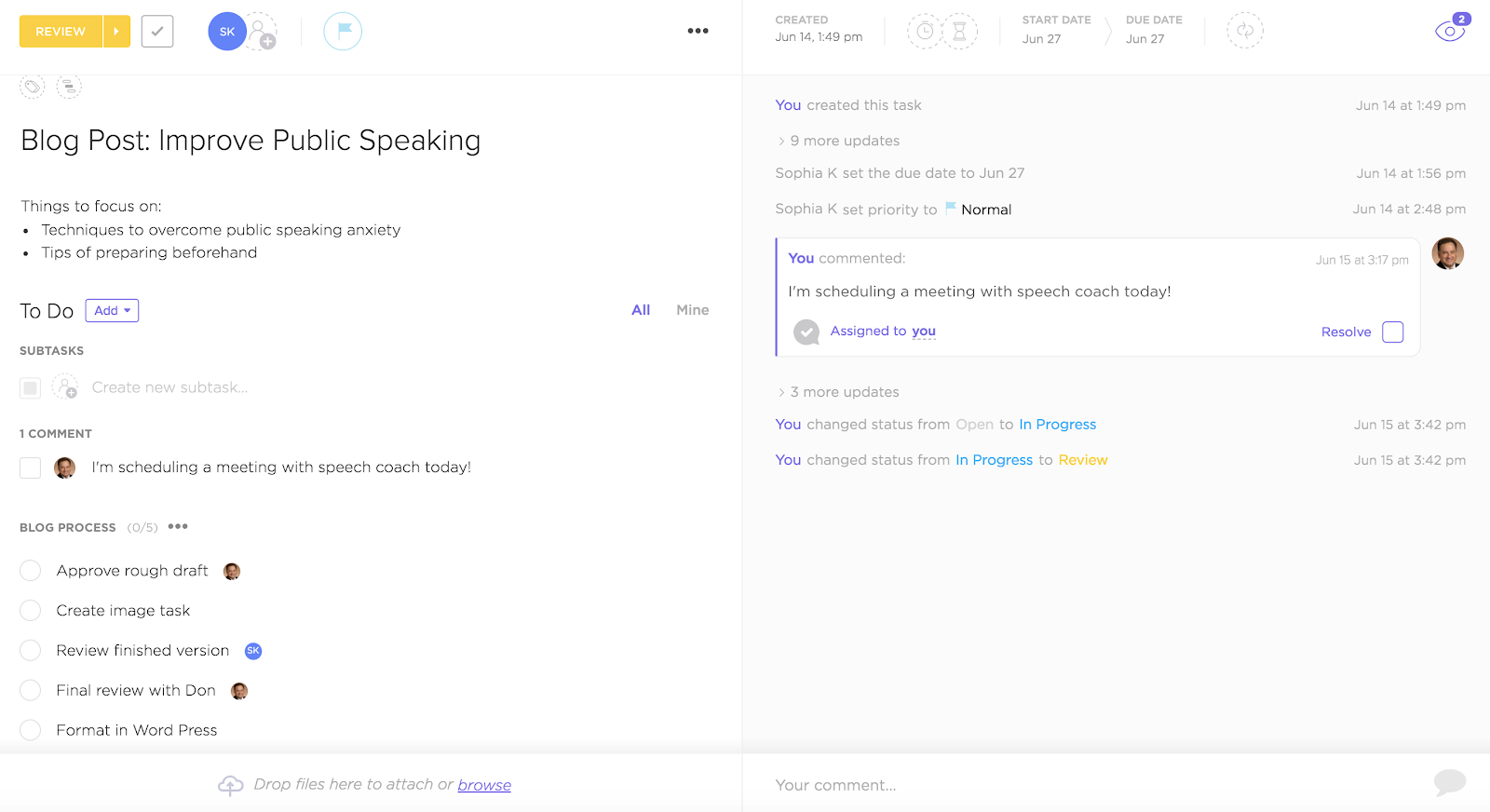
Task: Click the time estimate hourglass icon
Action: (x=959, y=32)
